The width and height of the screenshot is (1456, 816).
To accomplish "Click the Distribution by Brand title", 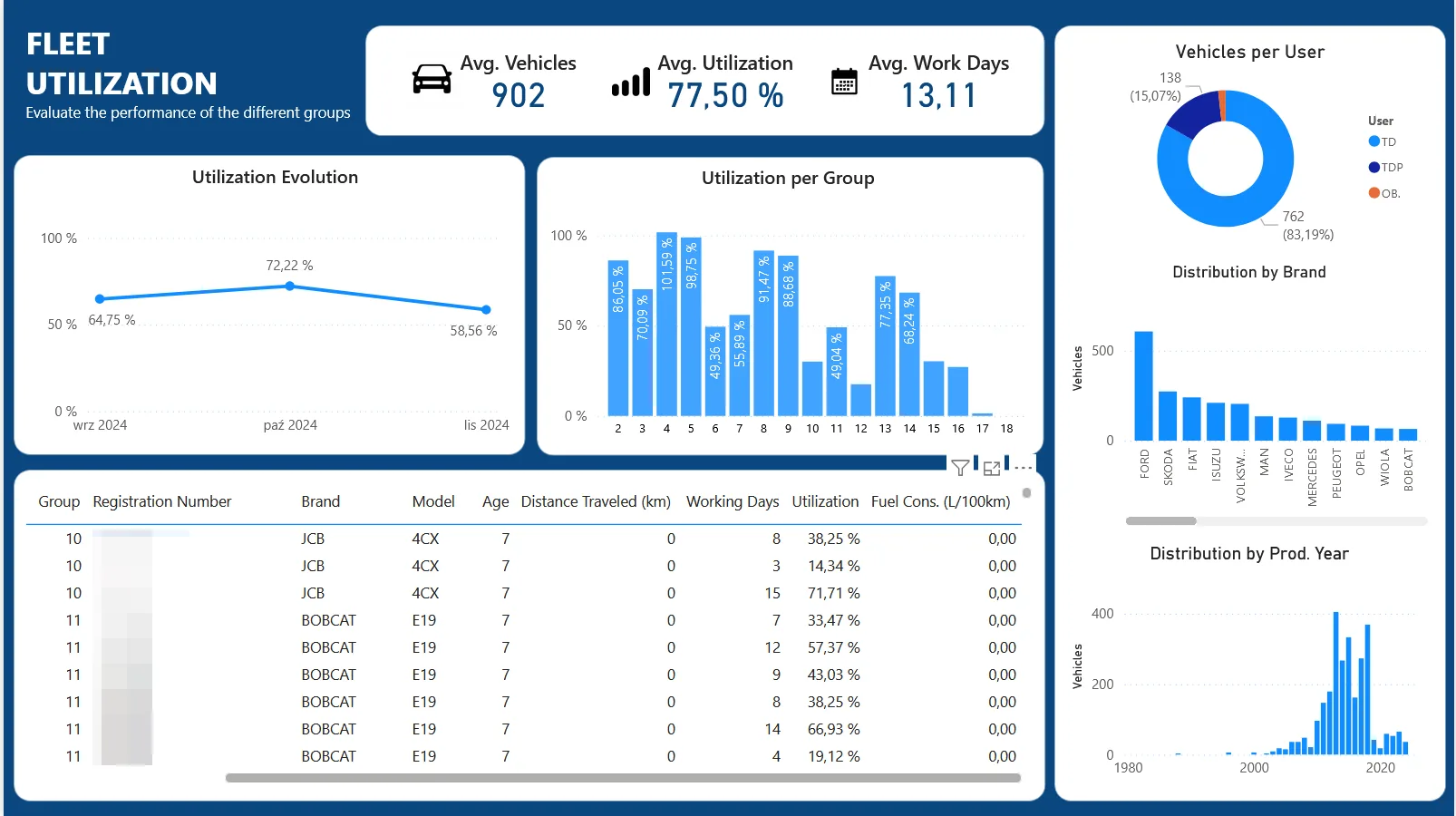I will [1249, 272].
